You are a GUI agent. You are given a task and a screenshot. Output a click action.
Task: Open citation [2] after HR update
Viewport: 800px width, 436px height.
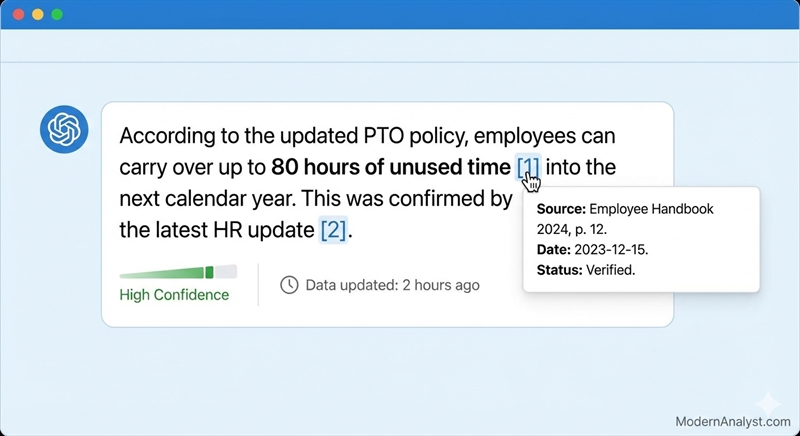tap(333, 230)
